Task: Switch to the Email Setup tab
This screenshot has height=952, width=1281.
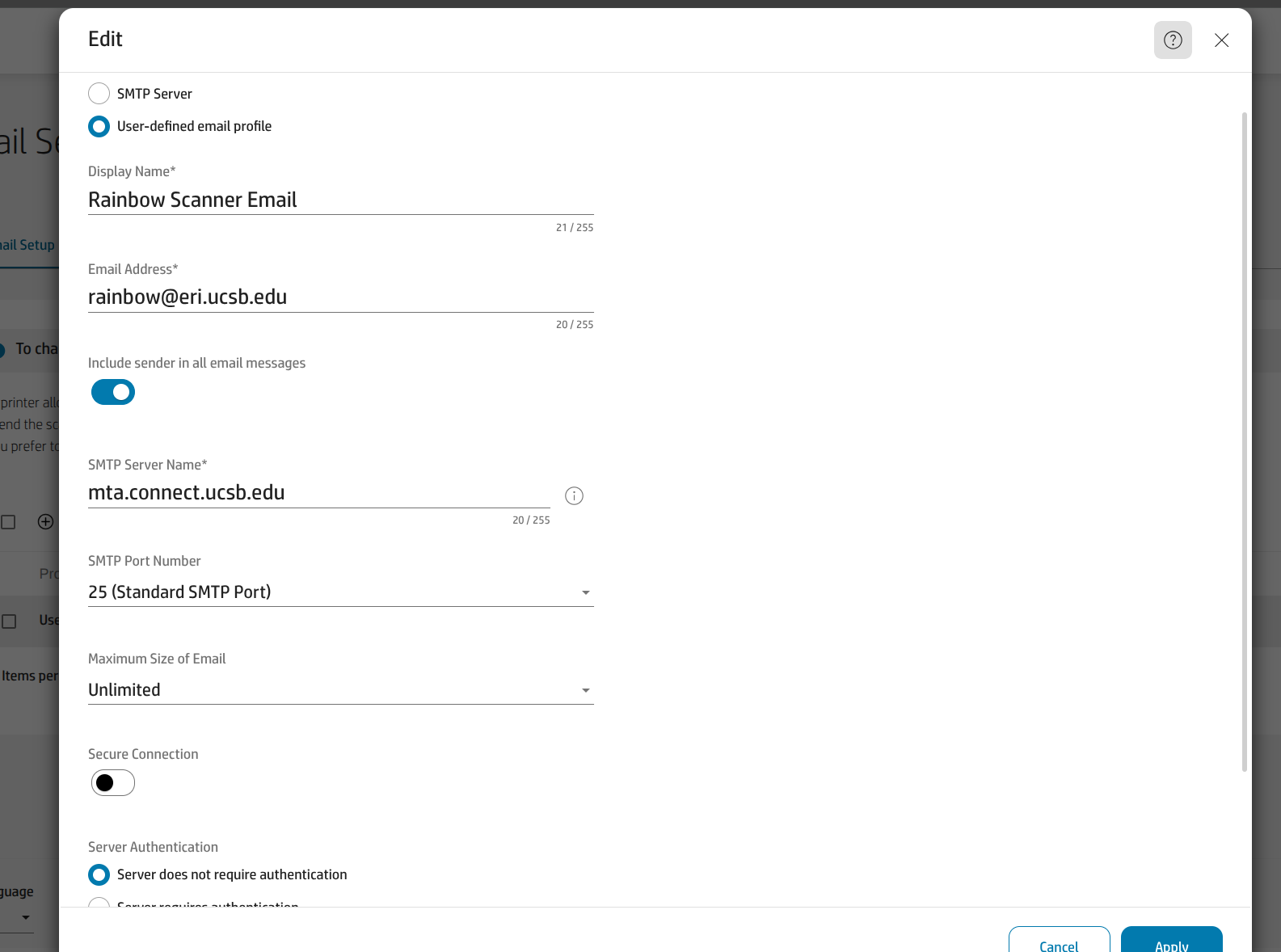Action: click(27, 245)
